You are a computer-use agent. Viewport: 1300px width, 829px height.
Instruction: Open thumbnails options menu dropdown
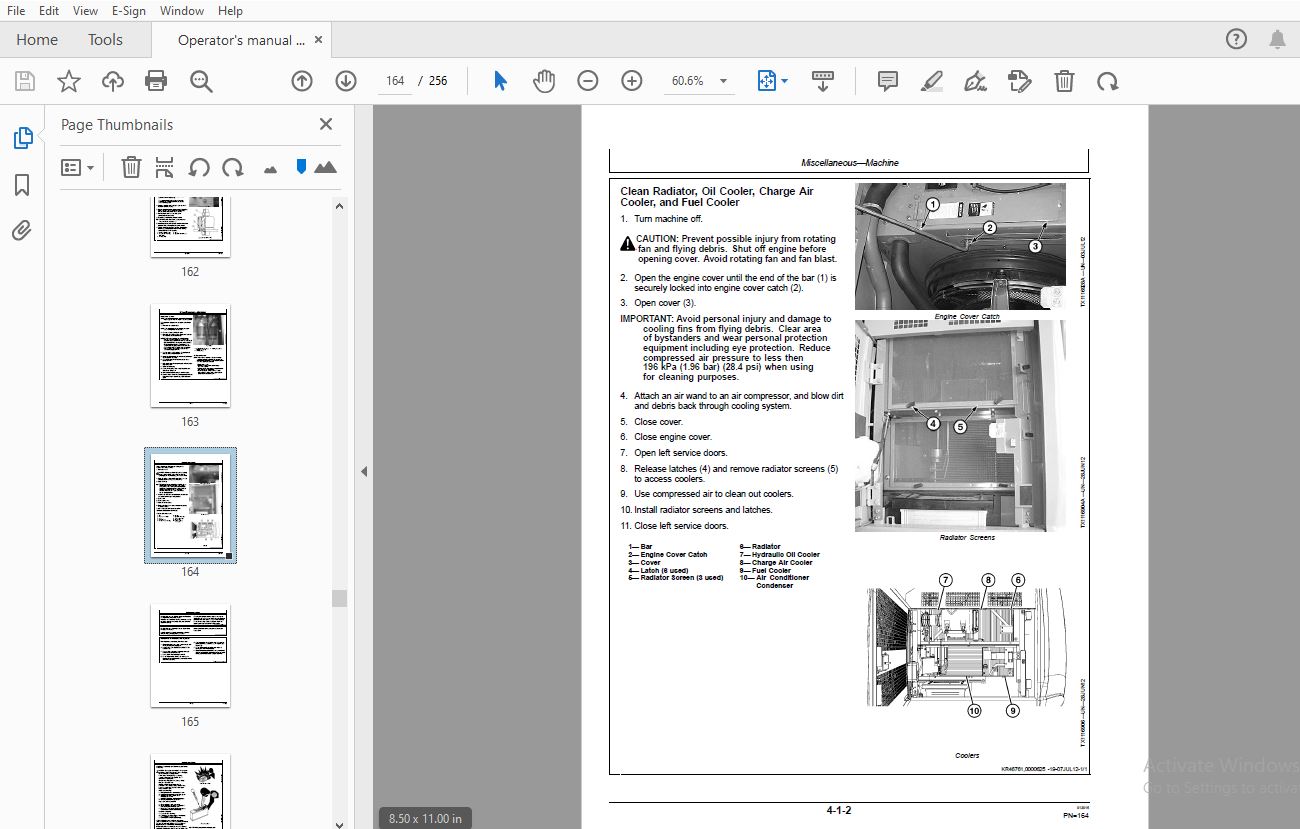pyautogui.click(x=77, y=167)
